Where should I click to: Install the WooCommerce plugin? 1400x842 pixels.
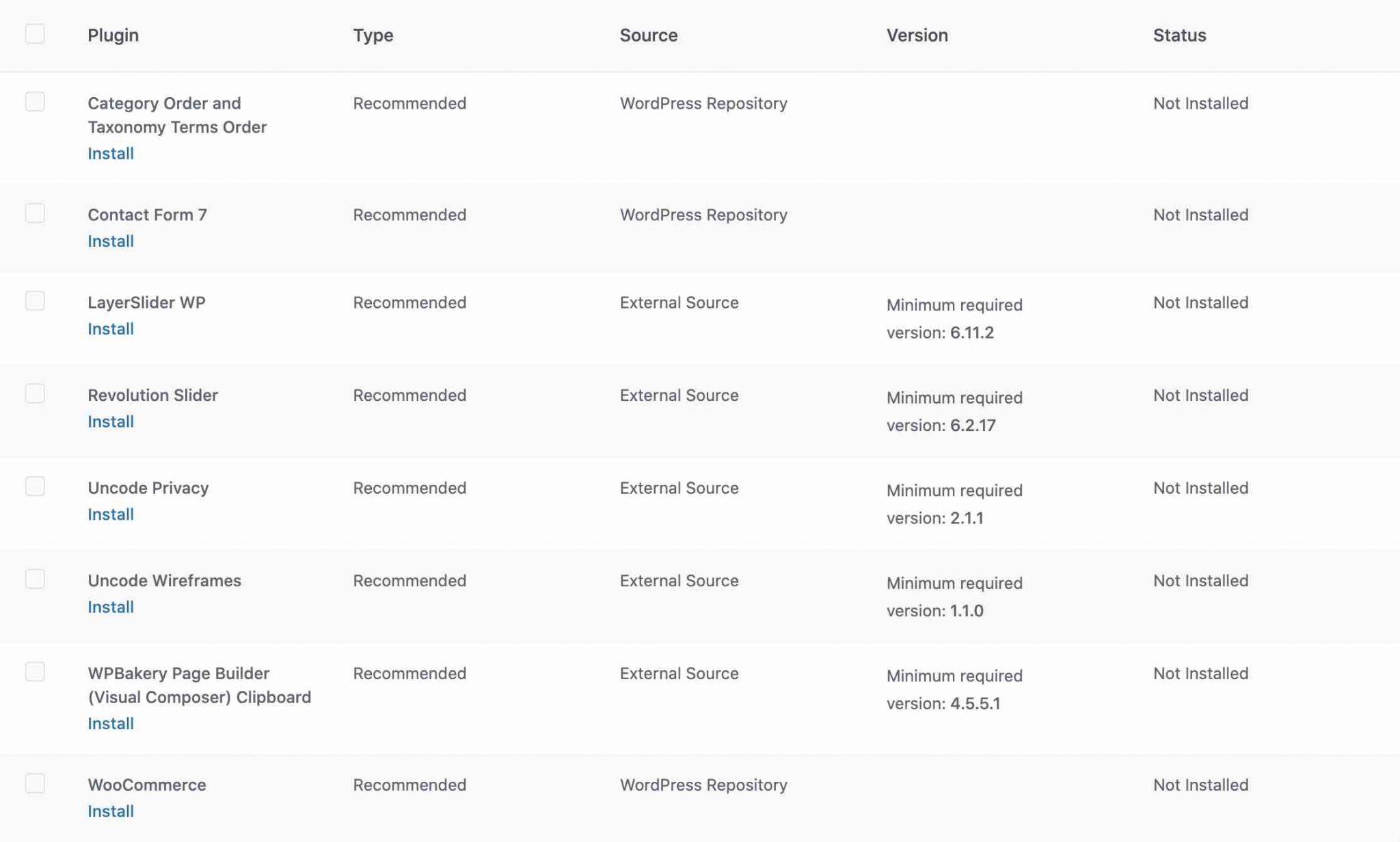click(110, 811)
